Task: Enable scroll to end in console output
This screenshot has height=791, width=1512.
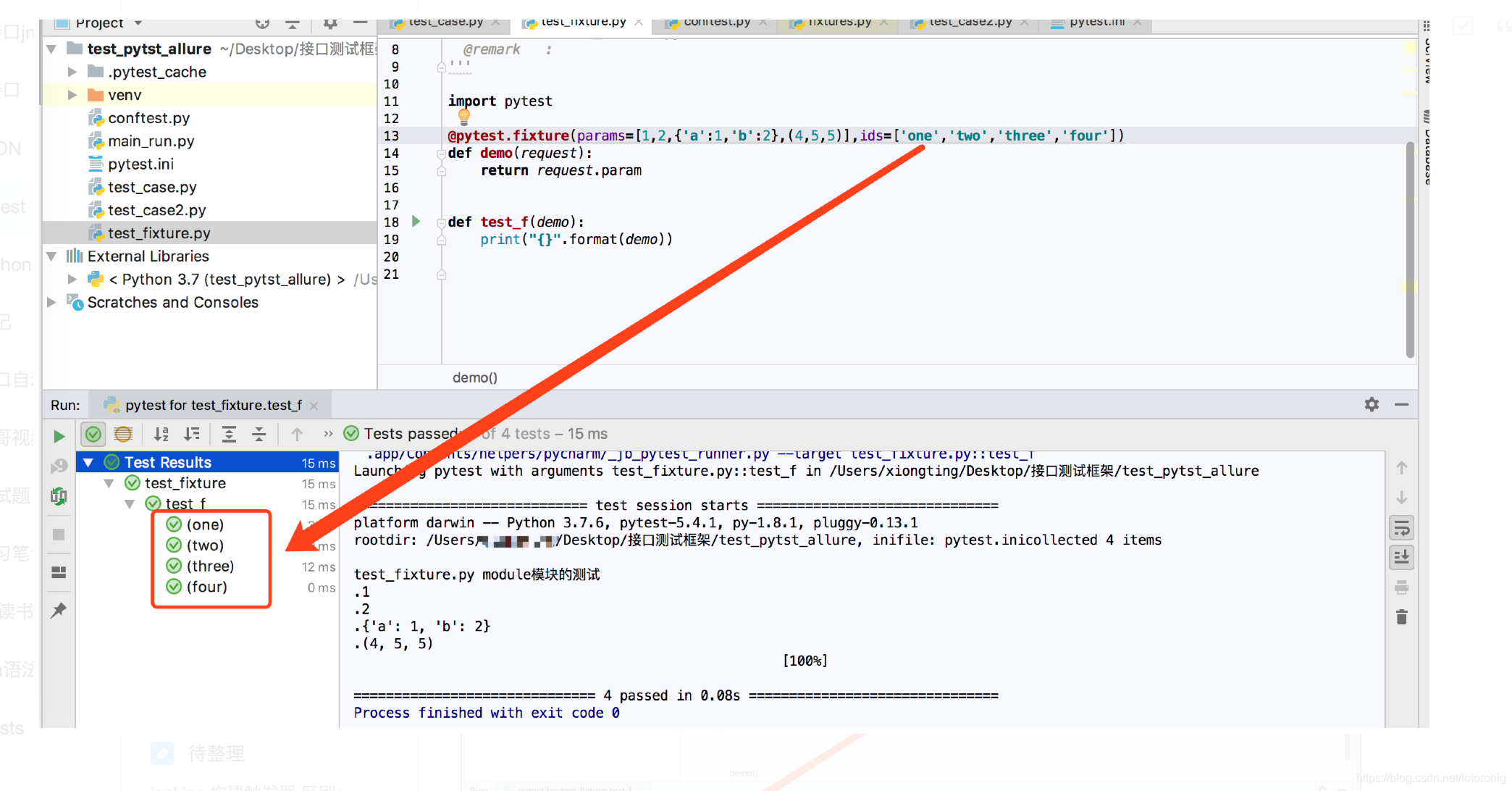Action: (x=1402, y=557)
